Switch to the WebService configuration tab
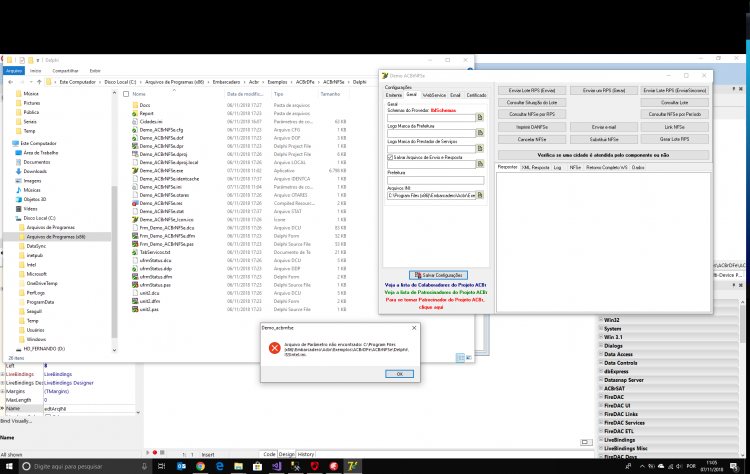The image size is (750, 474). (434, 95)
